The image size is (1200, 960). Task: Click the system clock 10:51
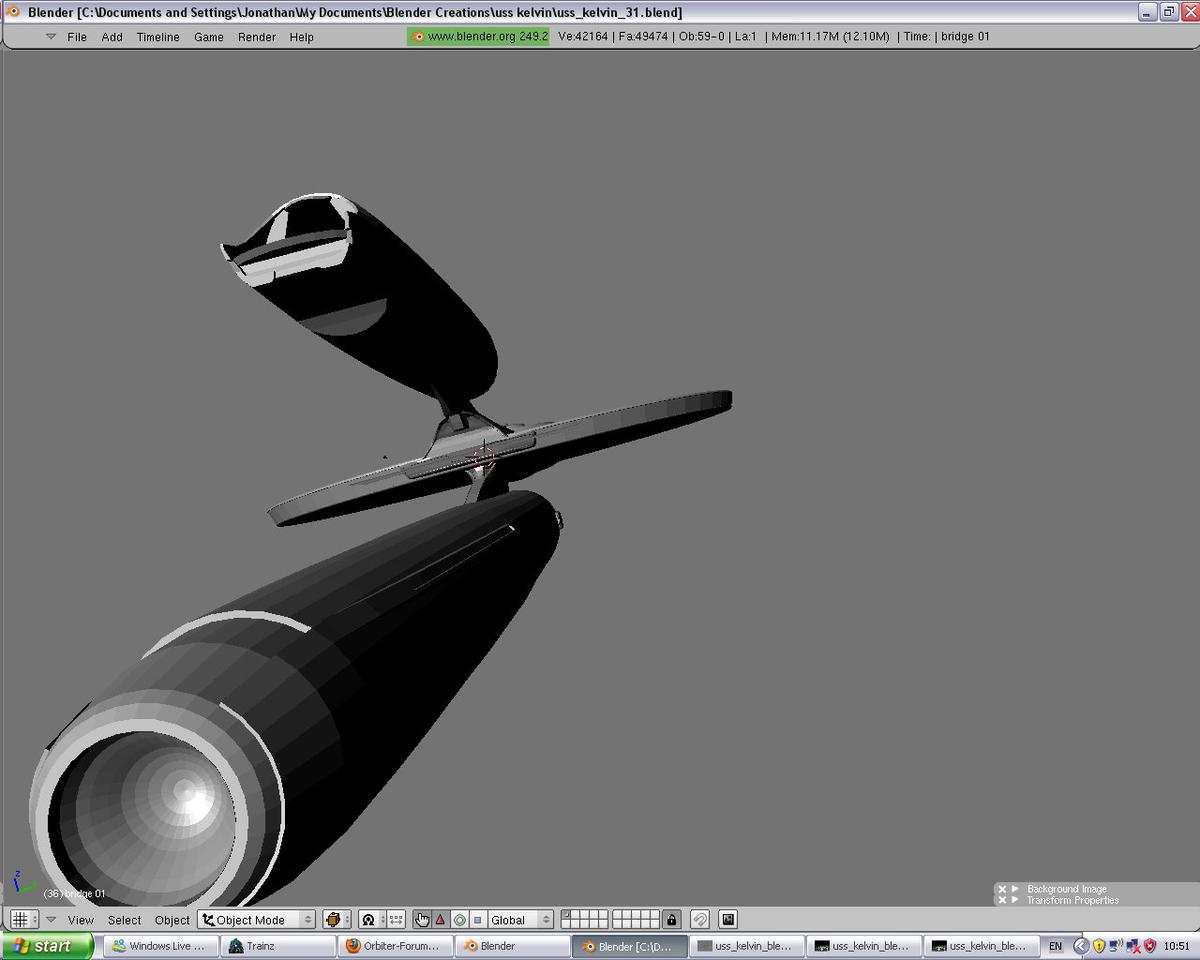(1177, 945)
